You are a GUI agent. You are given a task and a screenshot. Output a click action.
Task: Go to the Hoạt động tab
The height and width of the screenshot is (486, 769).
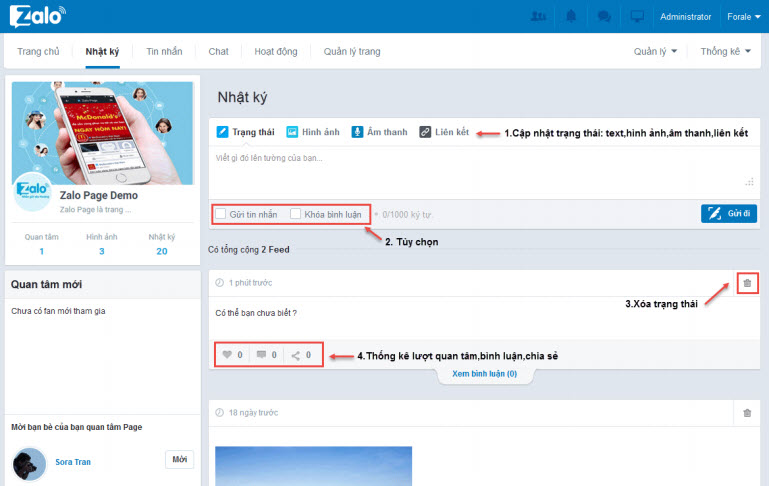pos(276,51)
